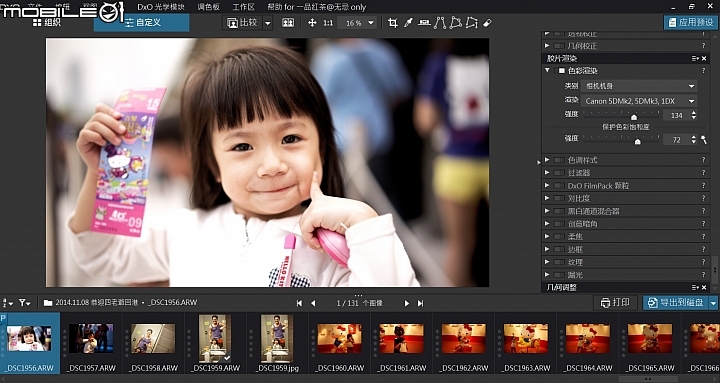This screenshot has height=383, width=720.
Task: Click the 应用预设 apply preset button
Action: pos(691,23)
